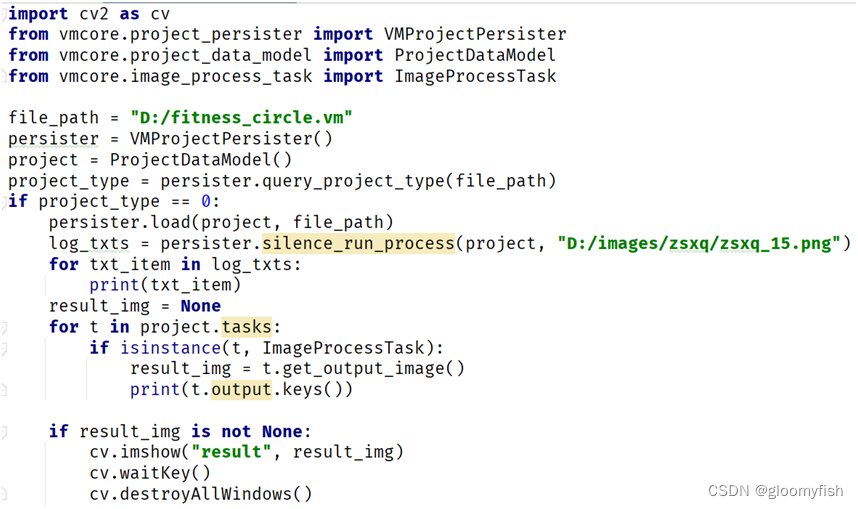
Task: Collapse the fold marker beside 'import cv2 as cv'
Action: [x=3, y=14]
